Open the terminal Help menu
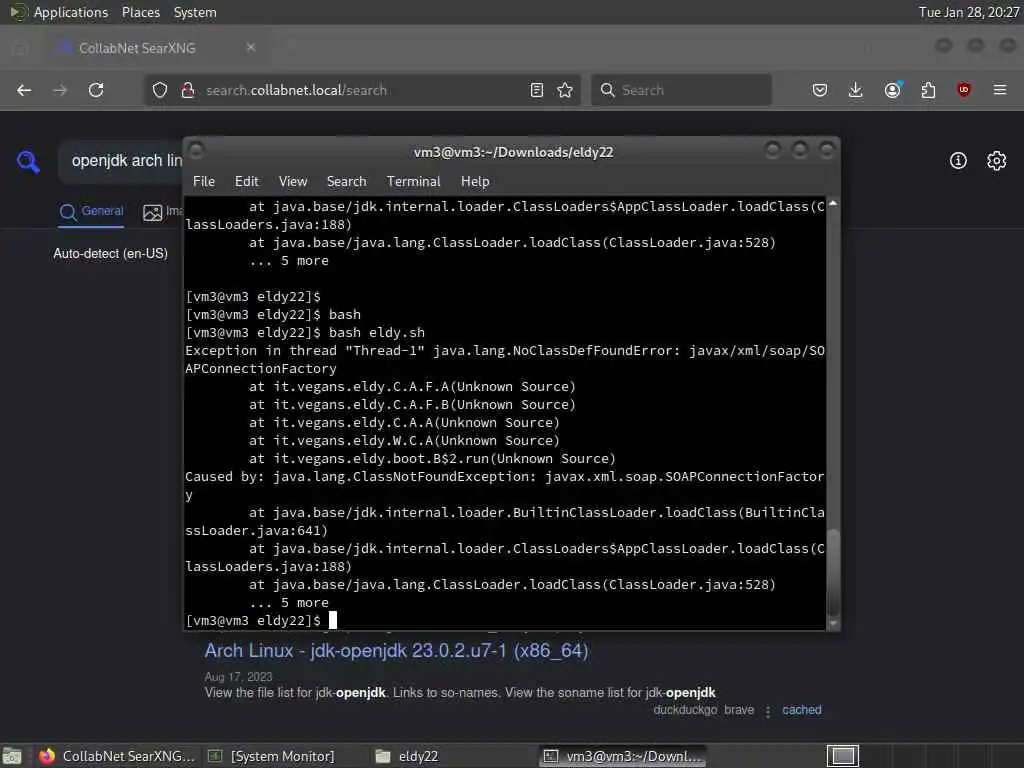Viewport: 1024px width, 768px height. tap(475, 182)
